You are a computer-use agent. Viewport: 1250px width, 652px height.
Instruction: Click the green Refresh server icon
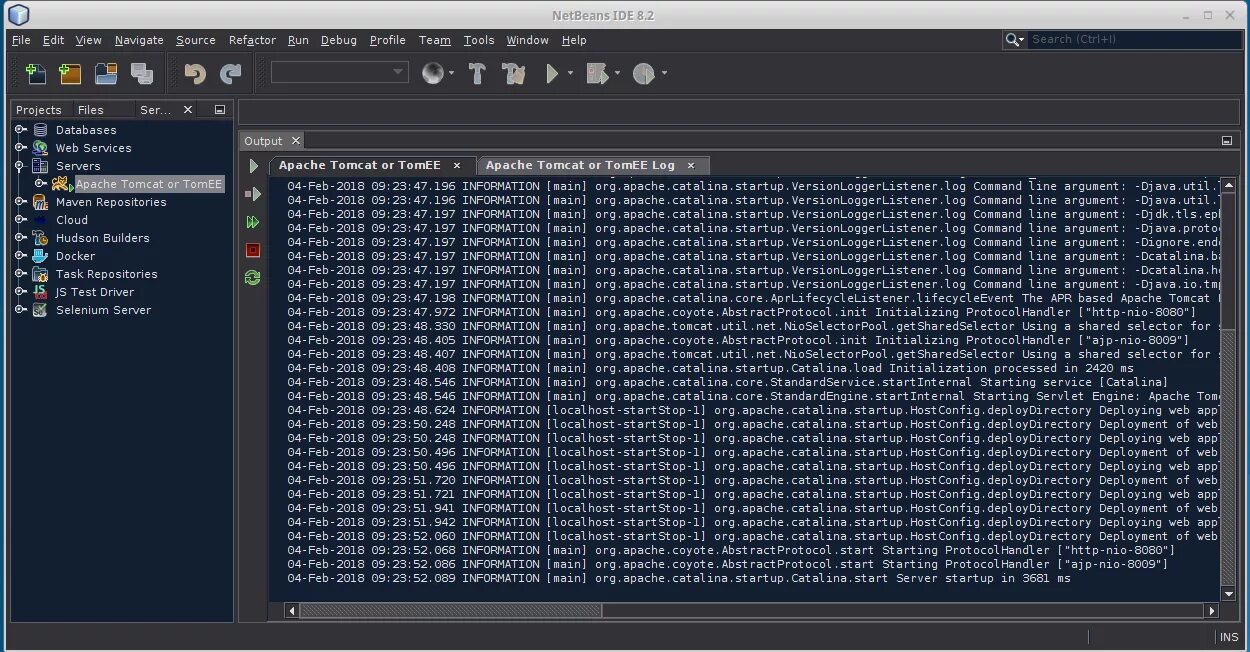coord(253,278)
